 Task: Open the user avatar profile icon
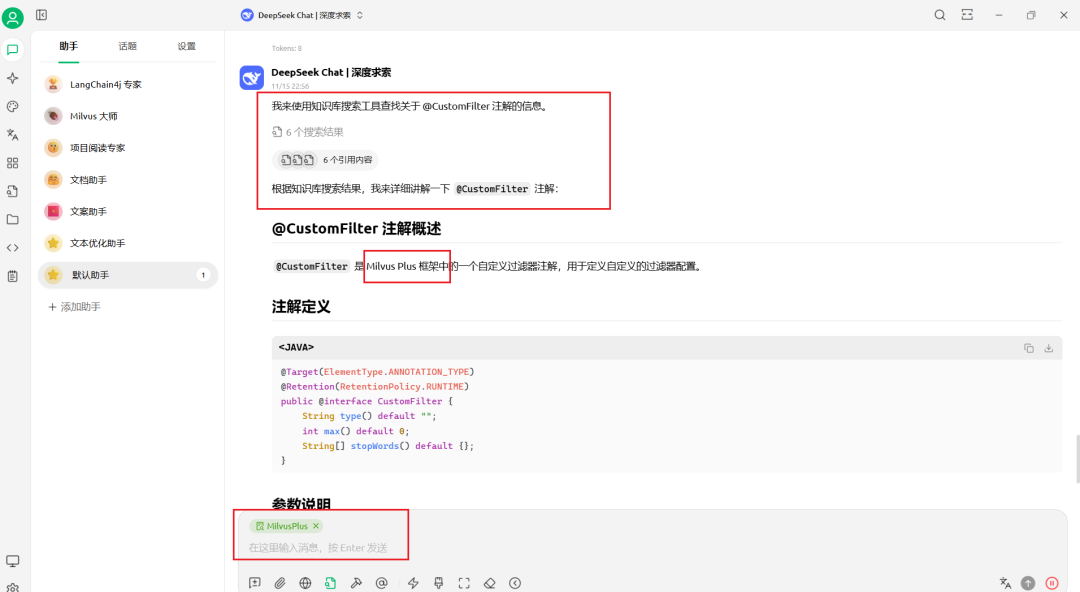[12, 17]
